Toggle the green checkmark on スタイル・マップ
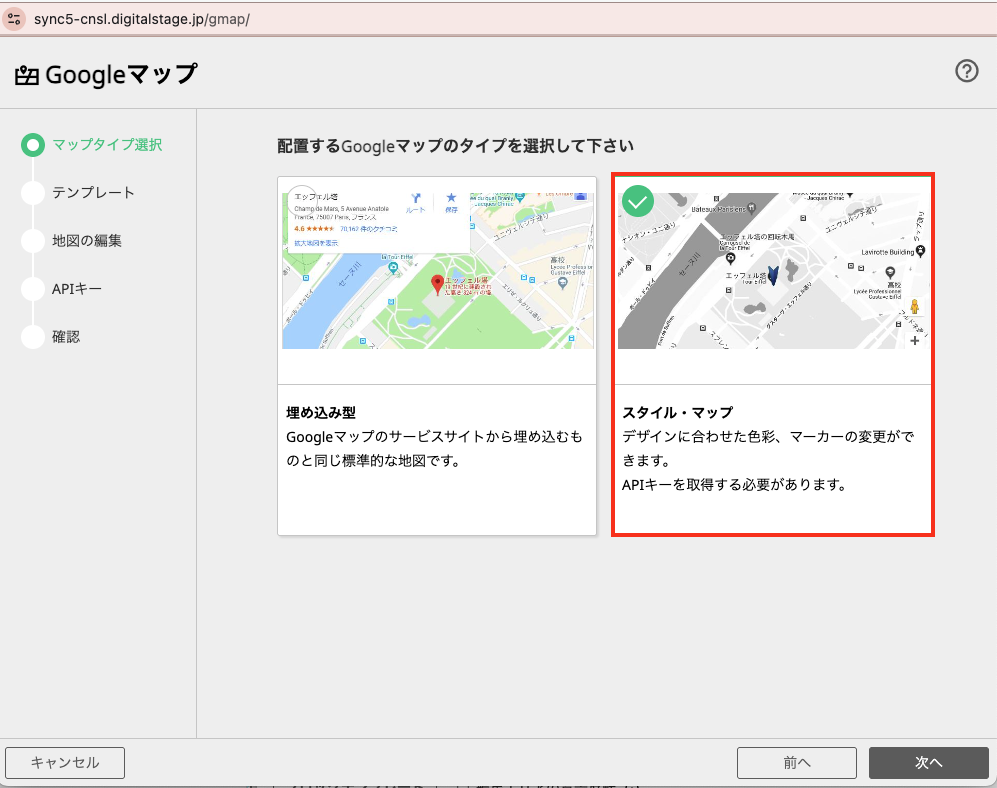This screenshot has width=997, height=788. (638, 201)
